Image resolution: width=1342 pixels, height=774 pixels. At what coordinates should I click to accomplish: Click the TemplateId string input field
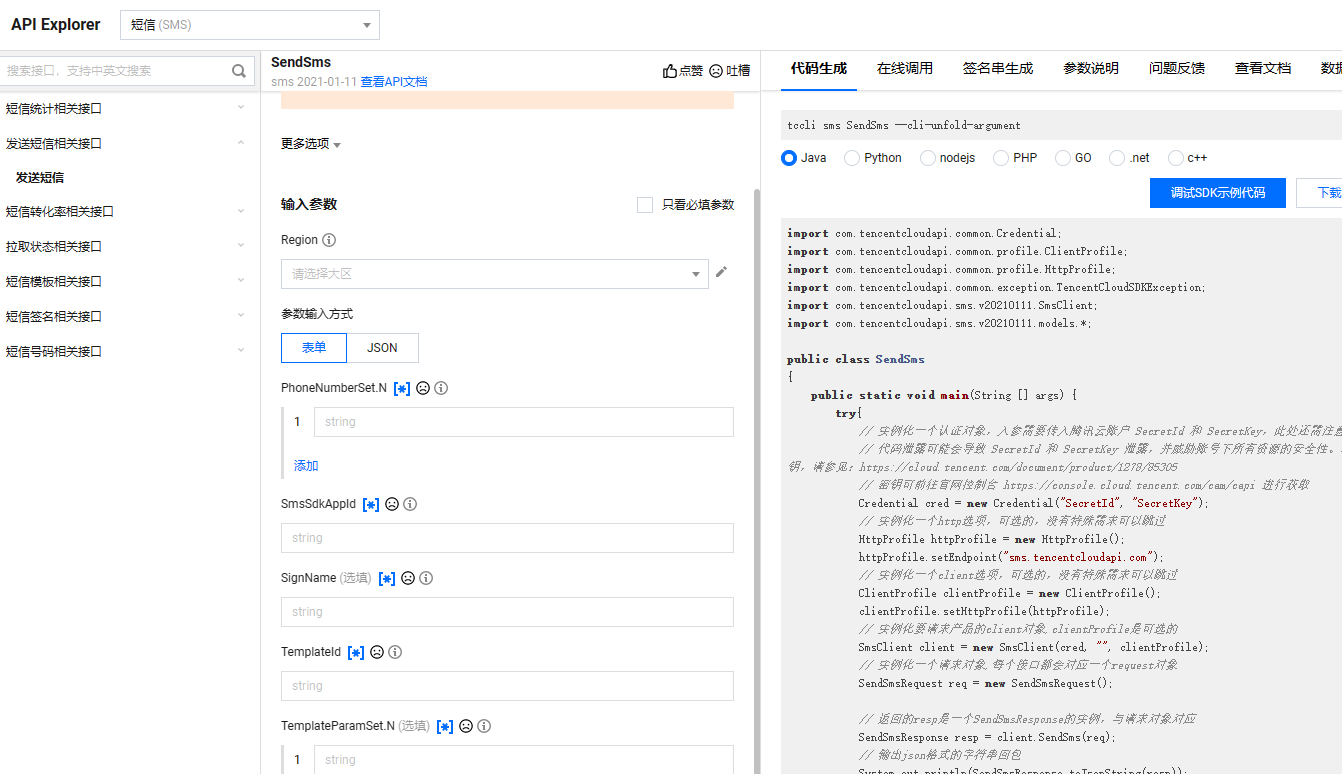tap(507, 686)
